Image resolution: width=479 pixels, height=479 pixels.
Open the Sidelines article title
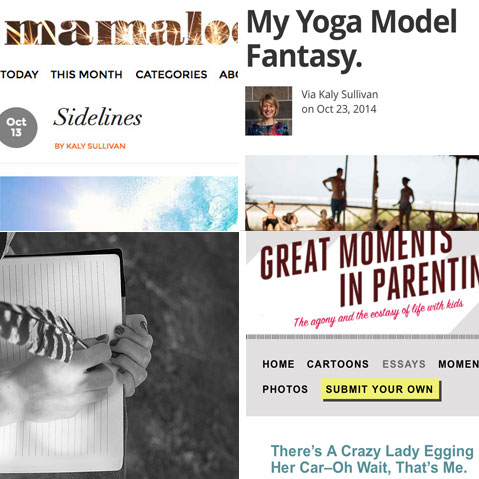98,117
